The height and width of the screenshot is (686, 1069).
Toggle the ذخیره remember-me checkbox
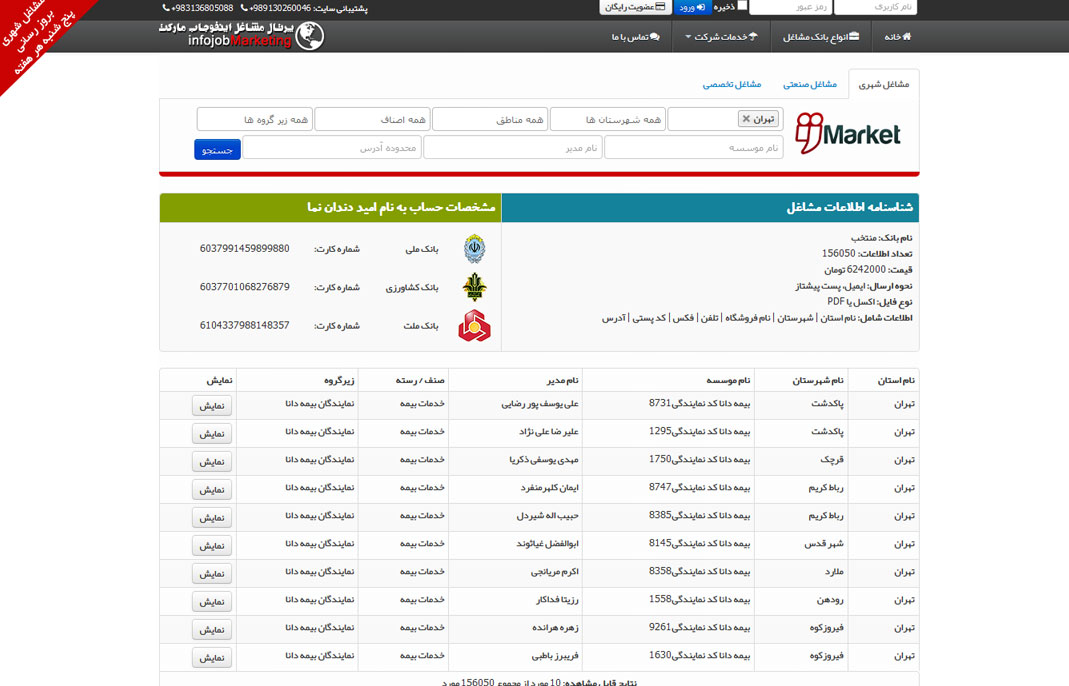(742, 6)
